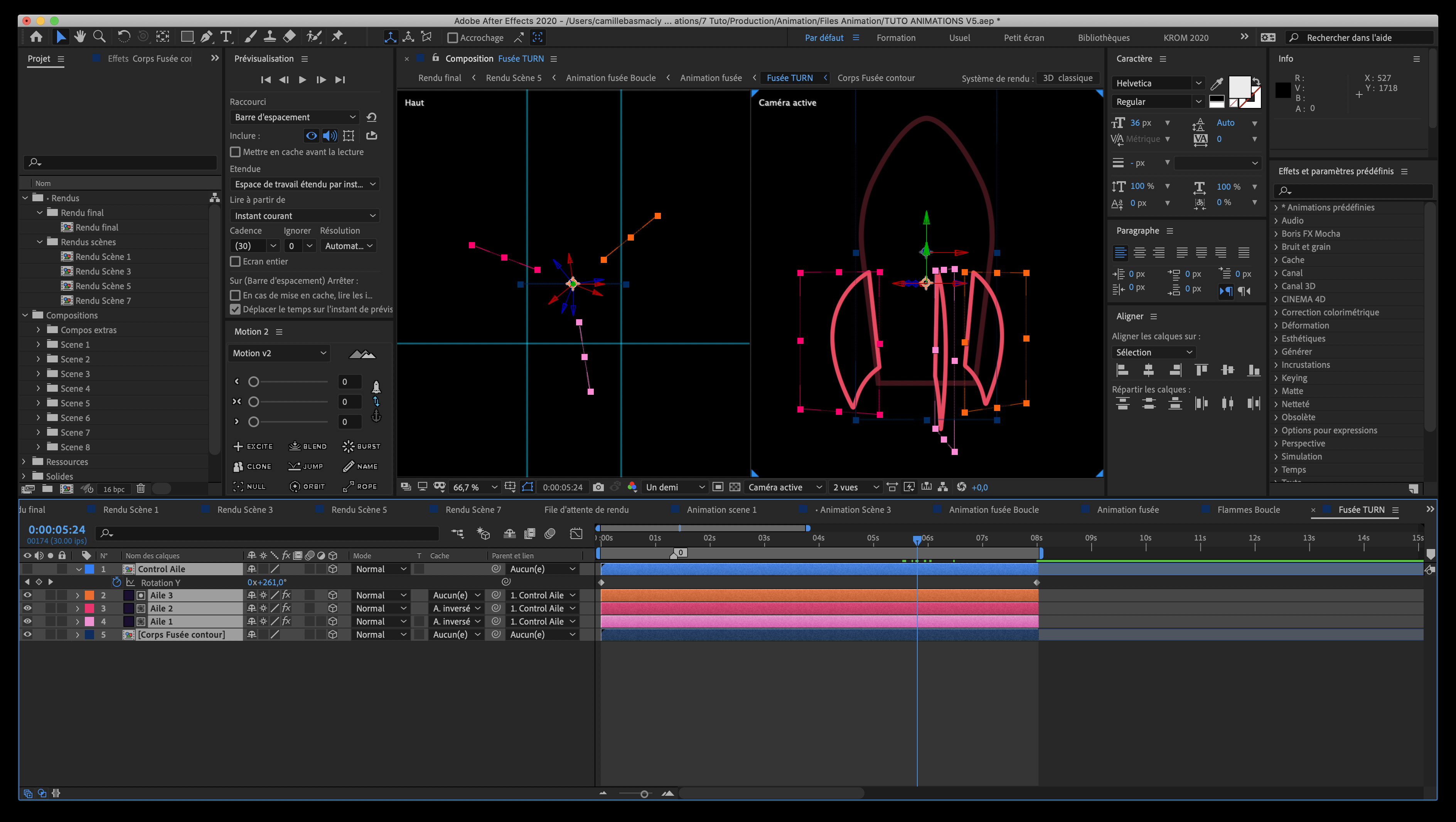Toggle transparency grid in viewer

(735, 487)
